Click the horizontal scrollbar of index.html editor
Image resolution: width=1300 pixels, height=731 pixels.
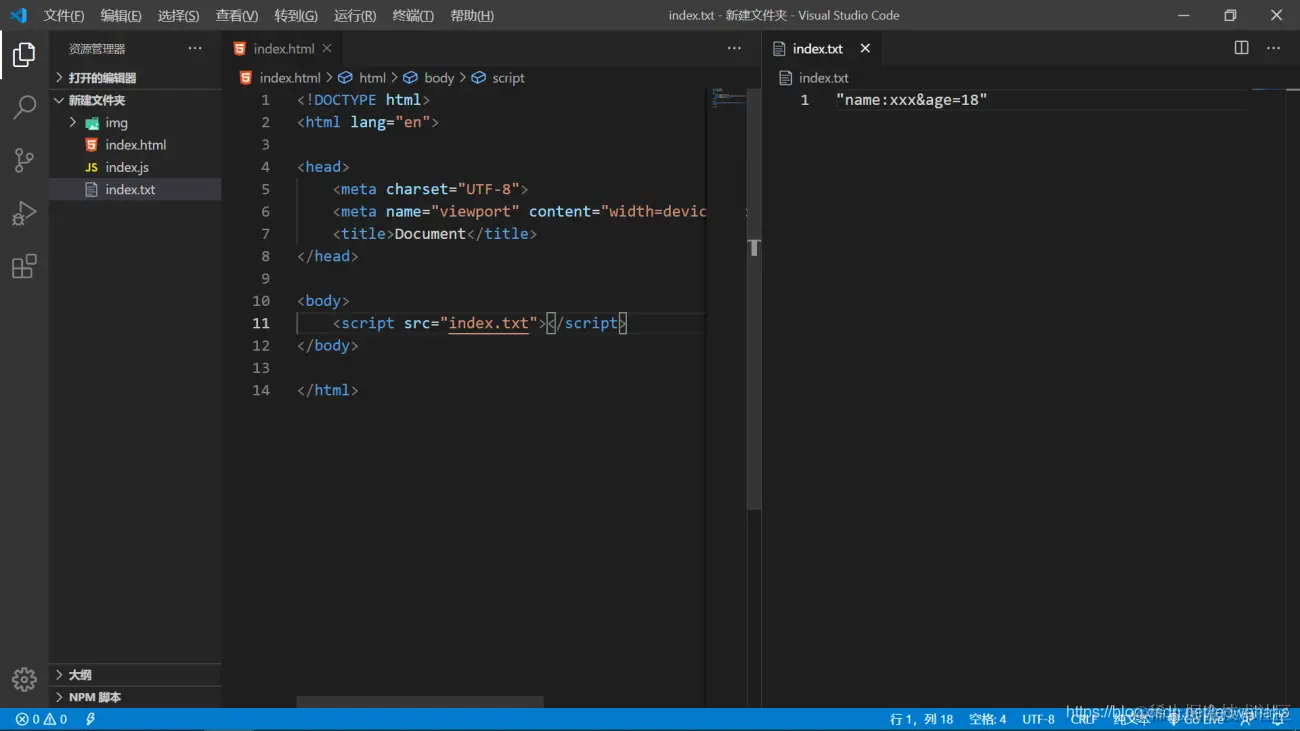[x=420, y=702]
